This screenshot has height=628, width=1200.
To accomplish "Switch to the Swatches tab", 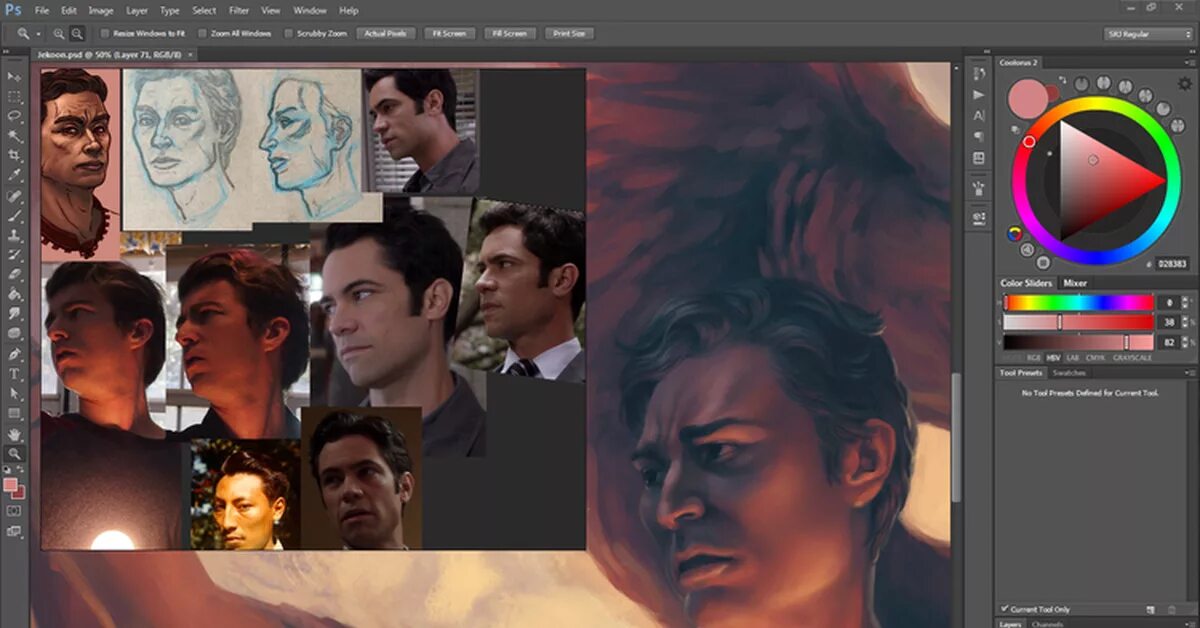I will (1070, 373).
